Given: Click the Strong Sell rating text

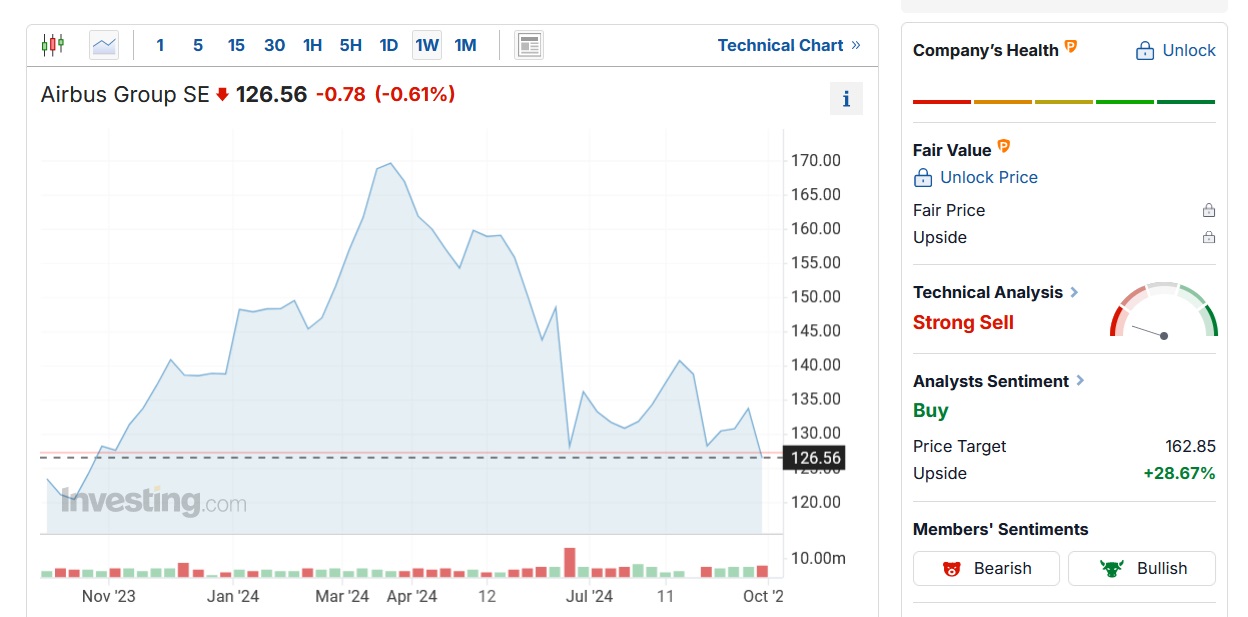Looking at the screenshot, I should click(963, 322).
